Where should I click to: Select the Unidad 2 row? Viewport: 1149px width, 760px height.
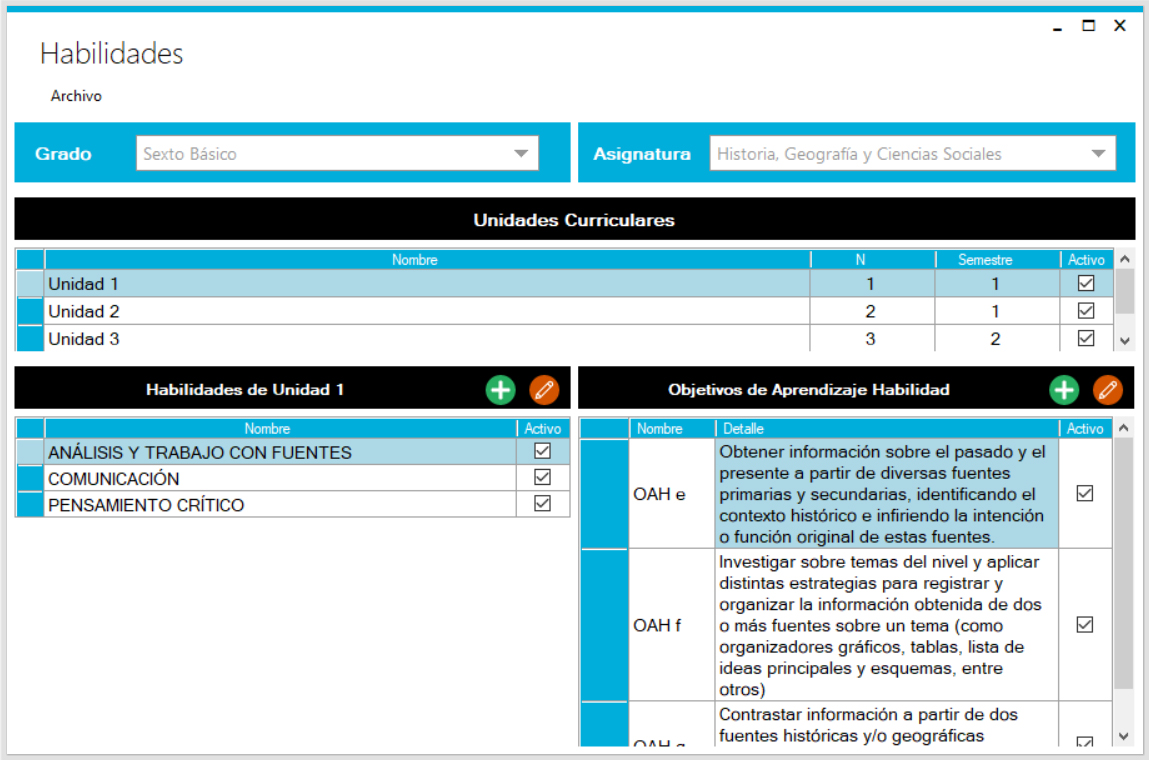click(564, 311)
